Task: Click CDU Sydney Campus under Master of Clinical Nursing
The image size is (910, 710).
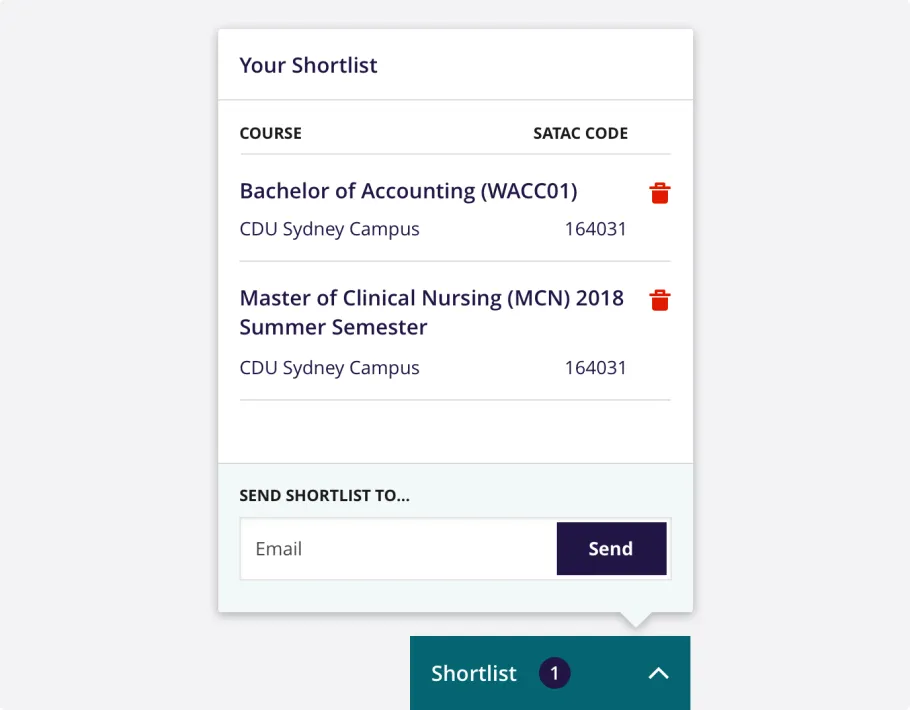Action: click(x=329, y=367)
